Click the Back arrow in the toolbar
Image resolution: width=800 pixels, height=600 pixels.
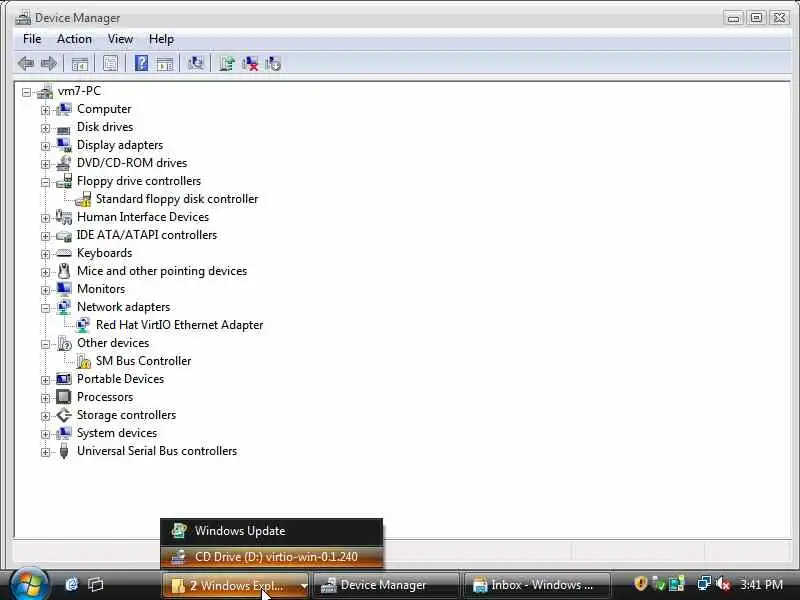pyautogui.click(x=26, y=64)
